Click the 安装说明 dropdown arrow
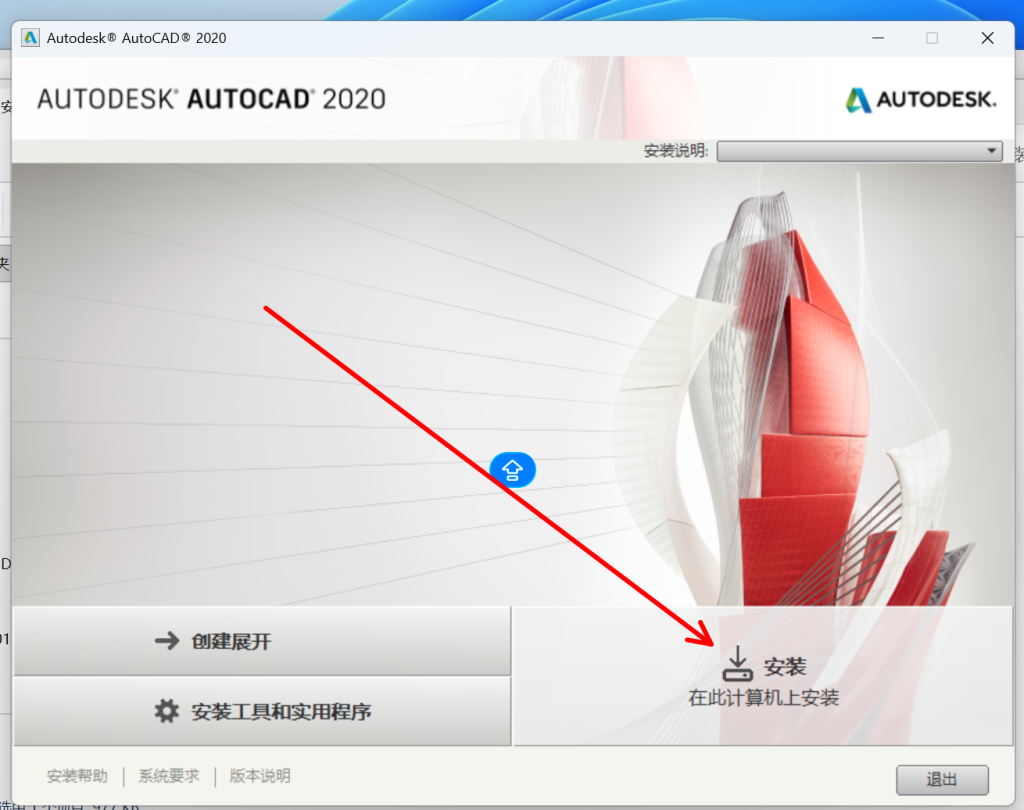This screenshot has height=810, width=1024. coord(991,151)
